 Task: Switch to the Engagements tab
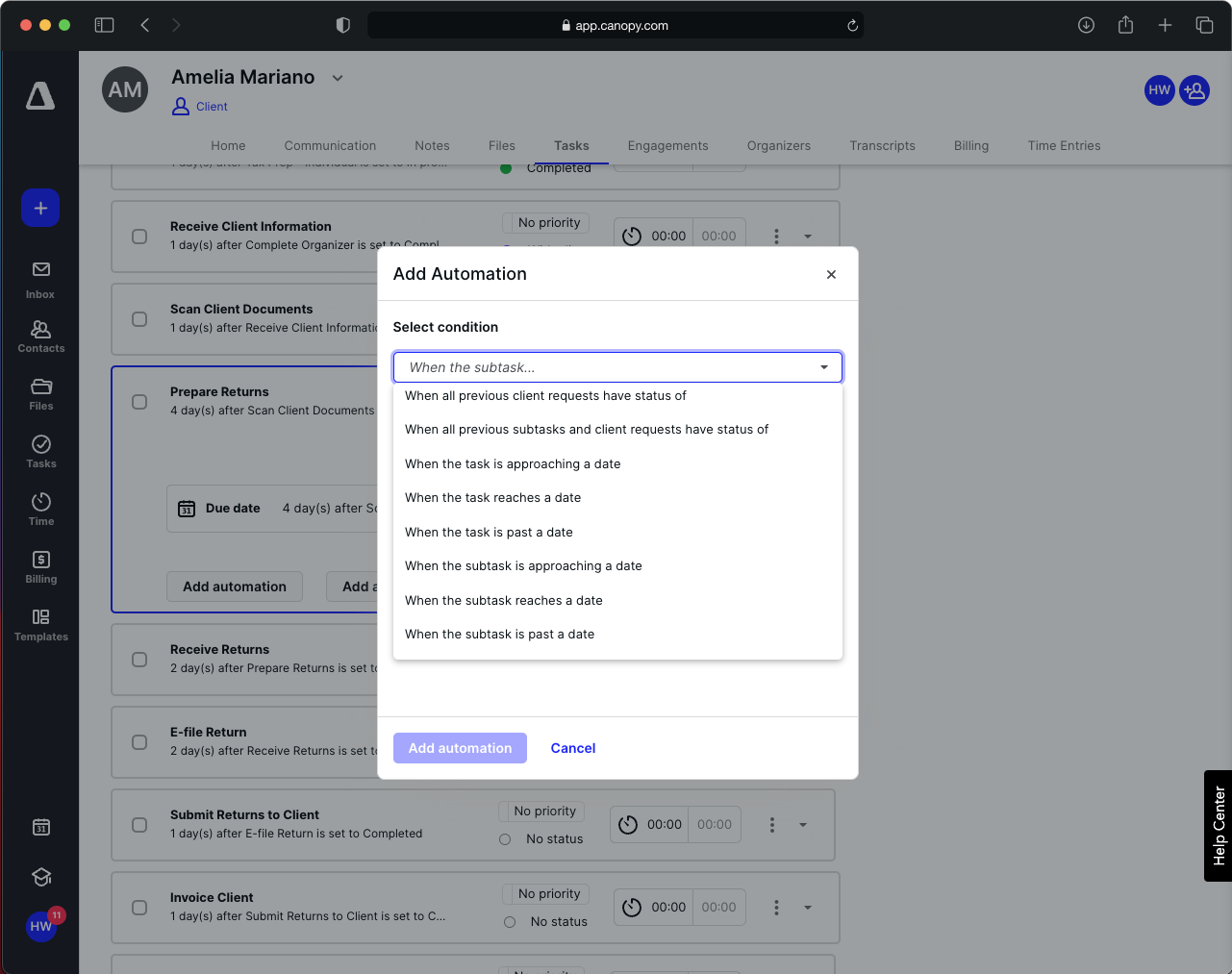(x=667, y=145)
